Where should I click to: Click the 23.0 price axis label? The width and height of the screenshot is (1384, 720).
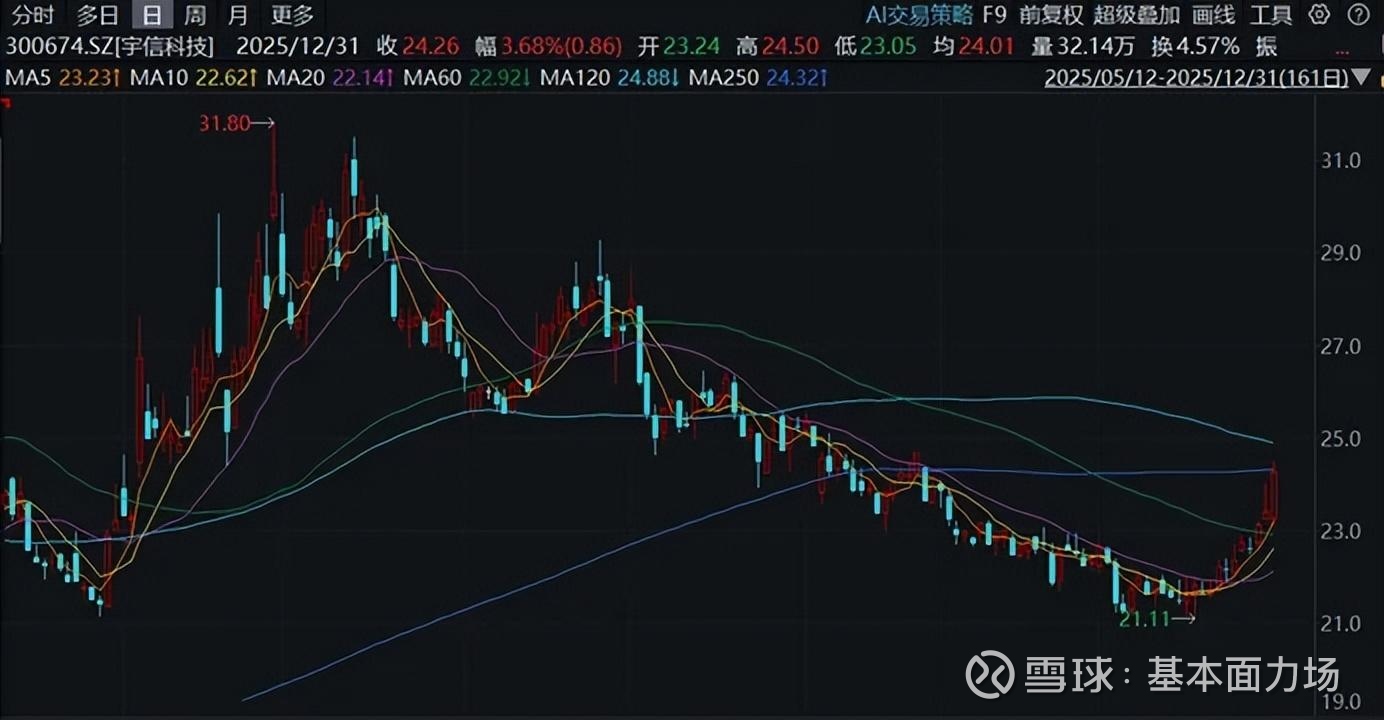1341,532
